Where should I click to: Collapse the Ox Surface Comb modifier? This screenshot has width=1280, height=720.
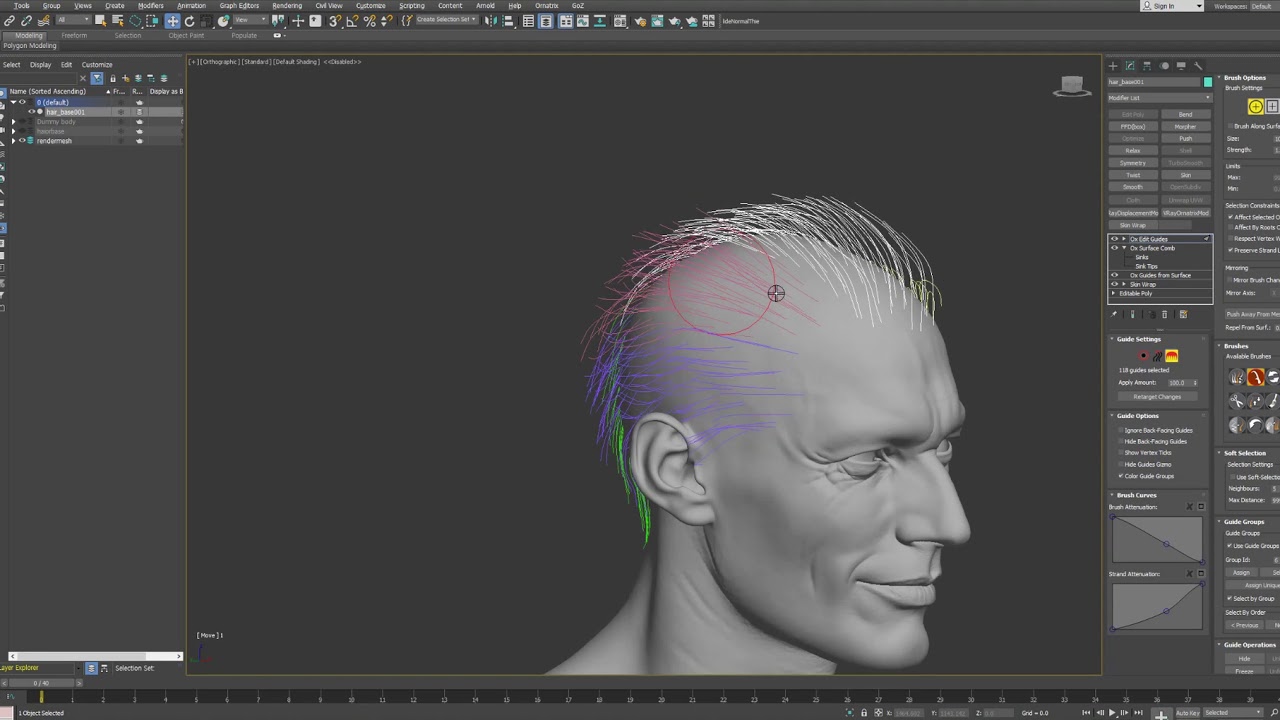coord(1124,248)
